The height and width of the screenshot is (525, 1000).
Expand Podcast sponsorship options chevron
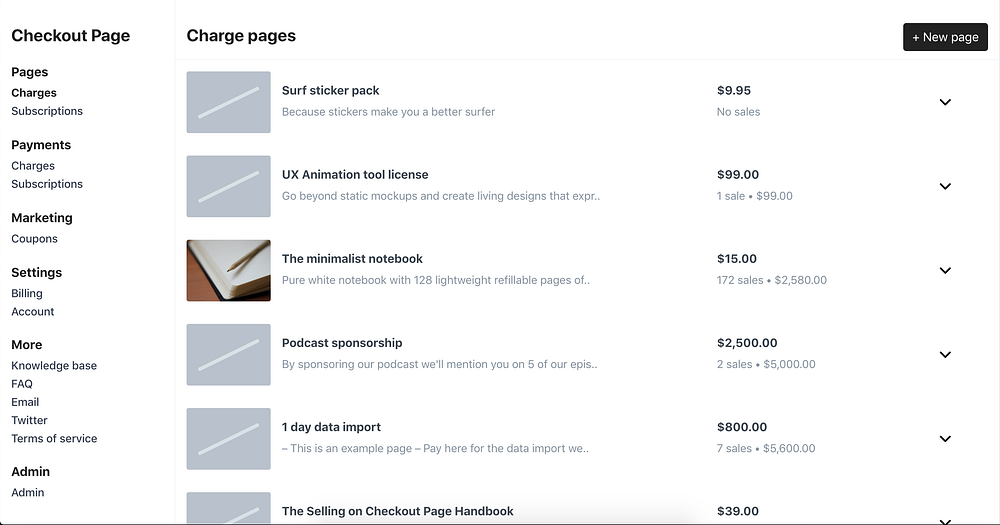pos(945,354)
